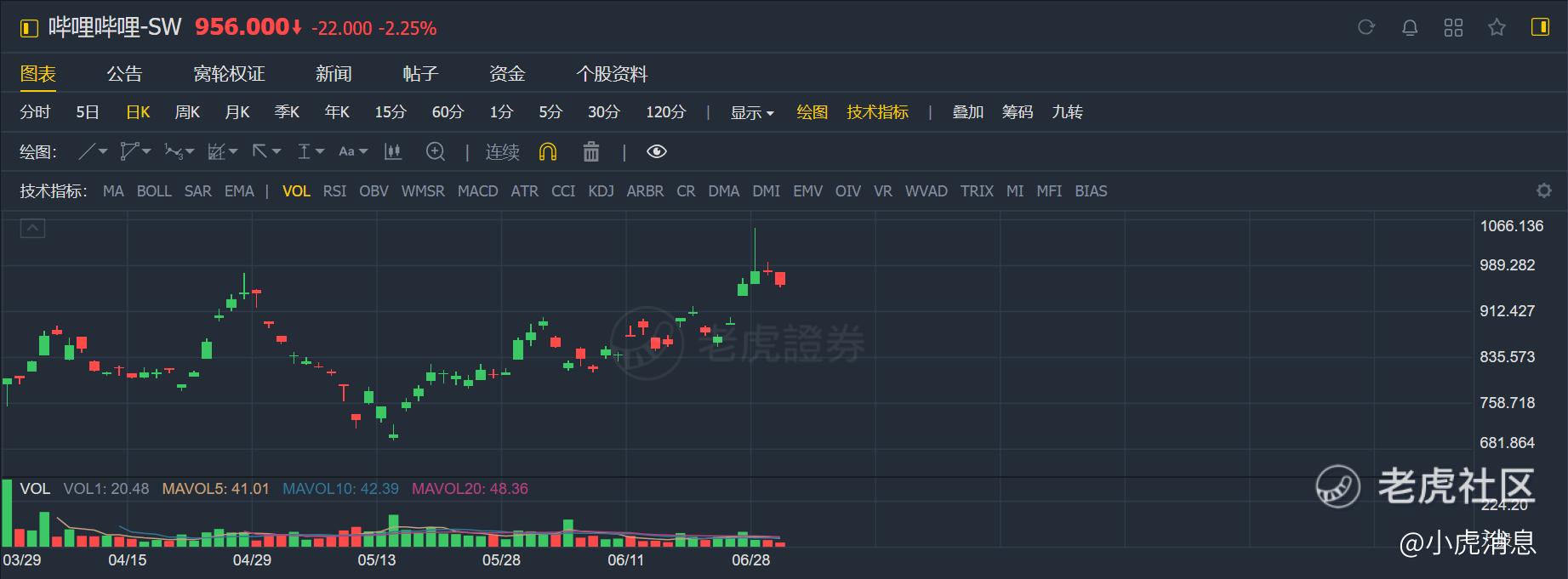Toggle drawing visibility with the eye icon

[657, 152]
